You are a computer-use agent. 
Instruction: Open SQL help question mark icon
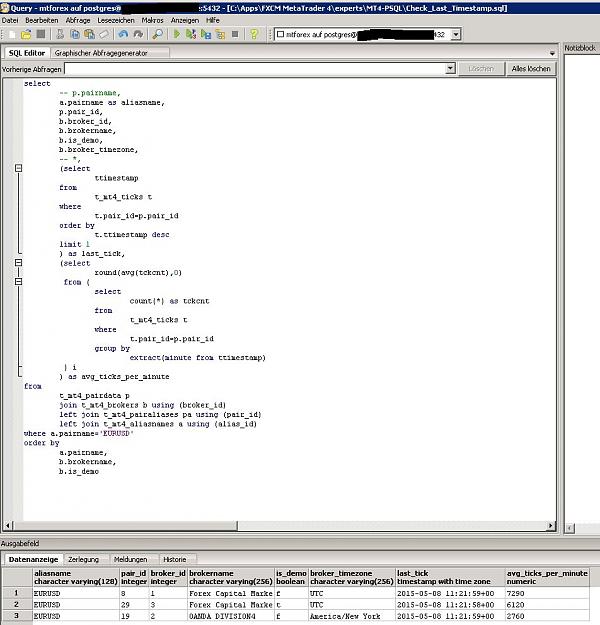(x=254, y=35)
